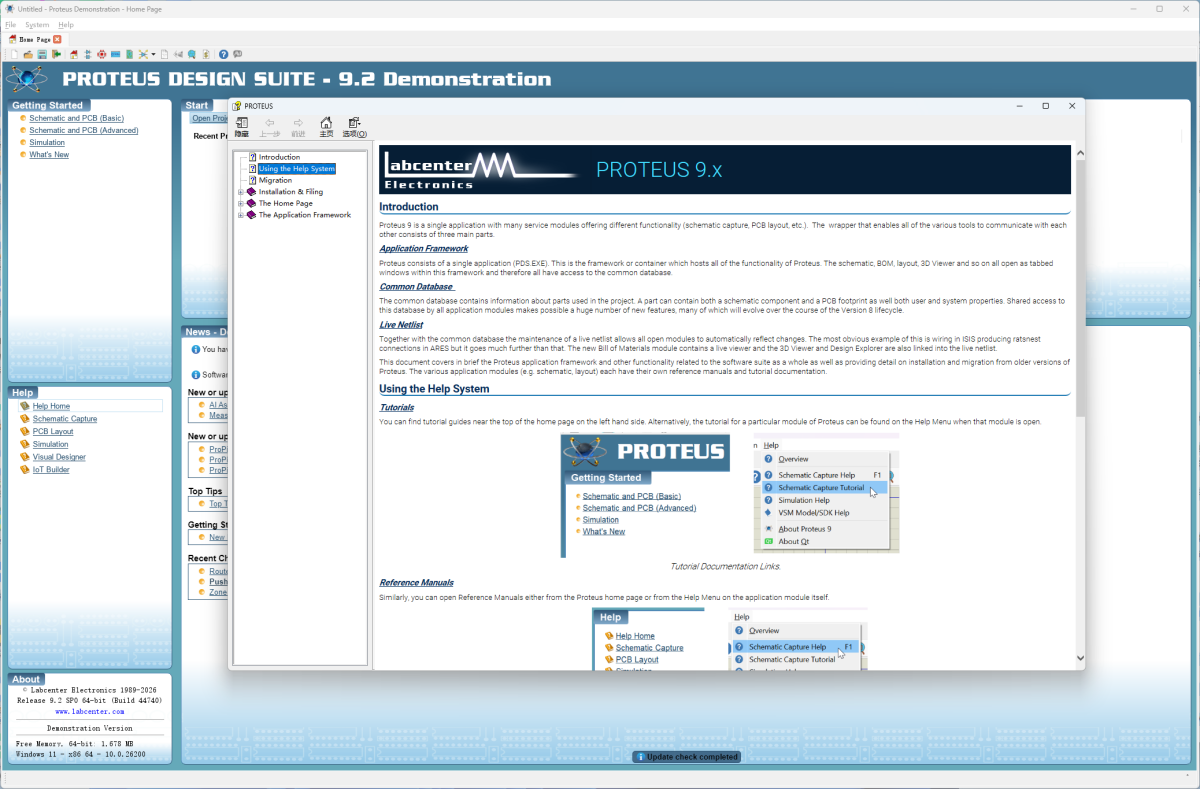Expand The Home Page tree node
The width and height of the screenshot is (1200, 789).
(241, 203)
